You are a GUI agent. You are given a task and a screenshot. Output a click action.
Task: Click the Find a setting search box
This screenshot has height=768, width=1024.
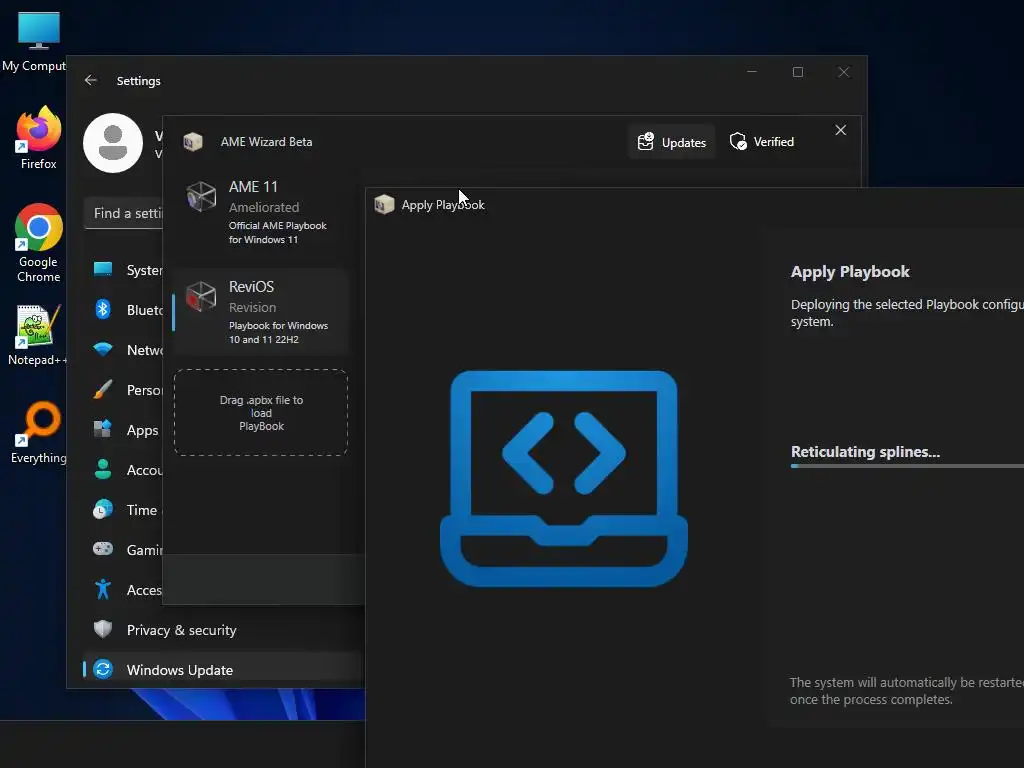tap(124, 214)
